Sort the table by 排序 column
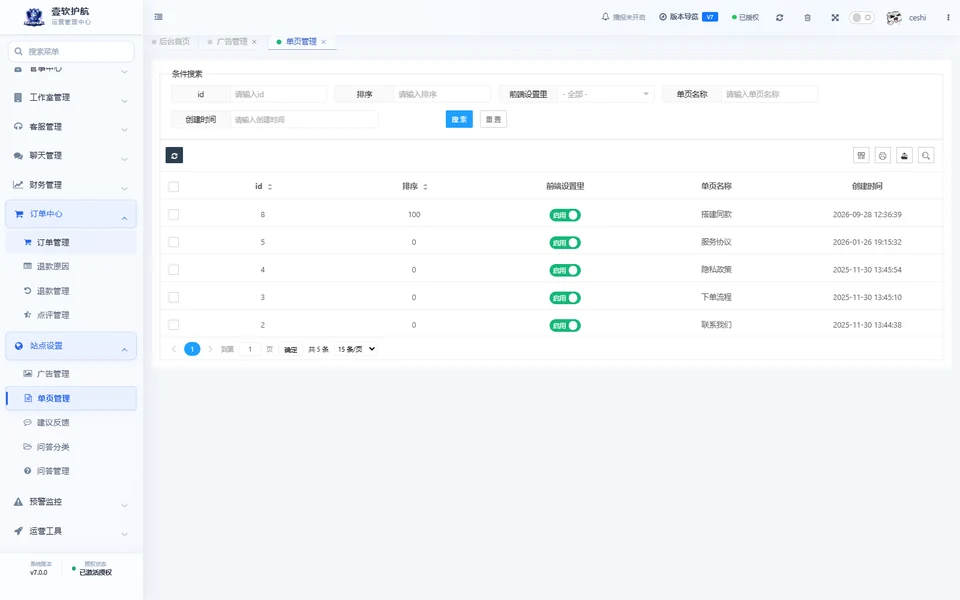Image resolution: width=960 pixels, height=600 pixels. [426, 187]
